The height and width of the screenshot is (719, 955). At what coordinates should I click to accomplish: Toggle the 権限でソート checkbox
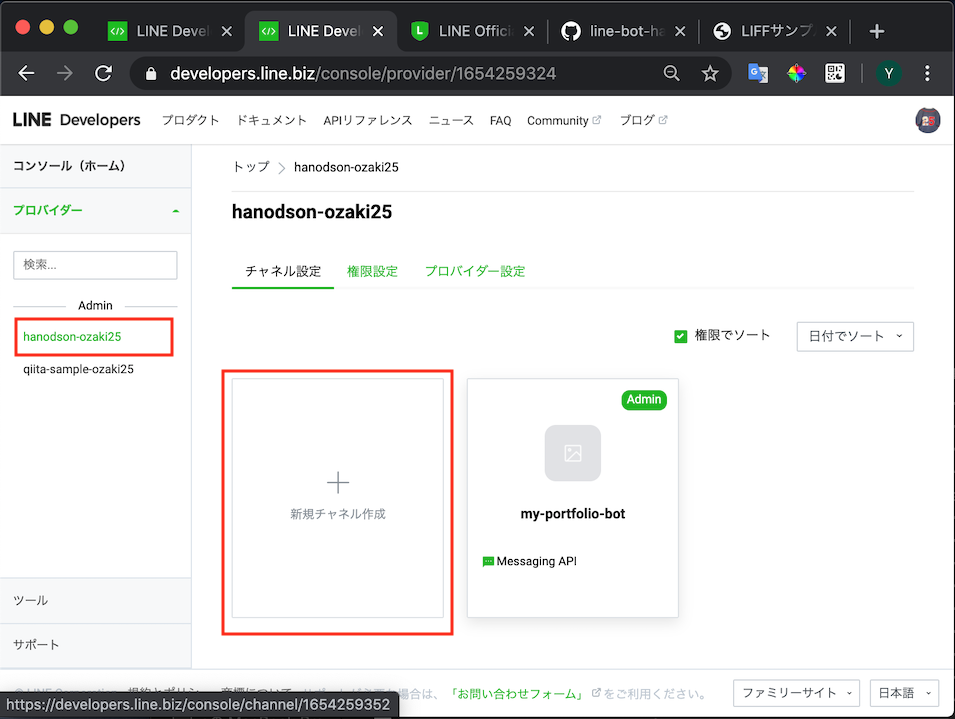coord(680,336)
